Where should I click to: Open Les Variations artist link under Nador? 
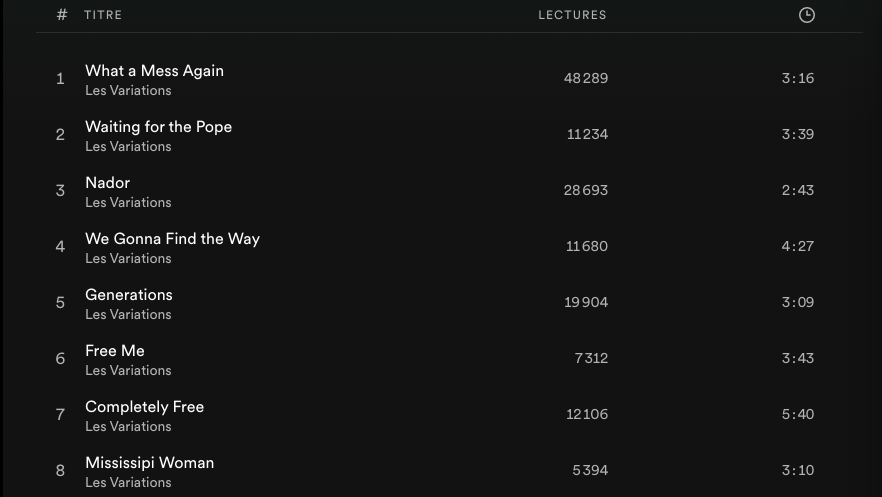tap(128, 203)
